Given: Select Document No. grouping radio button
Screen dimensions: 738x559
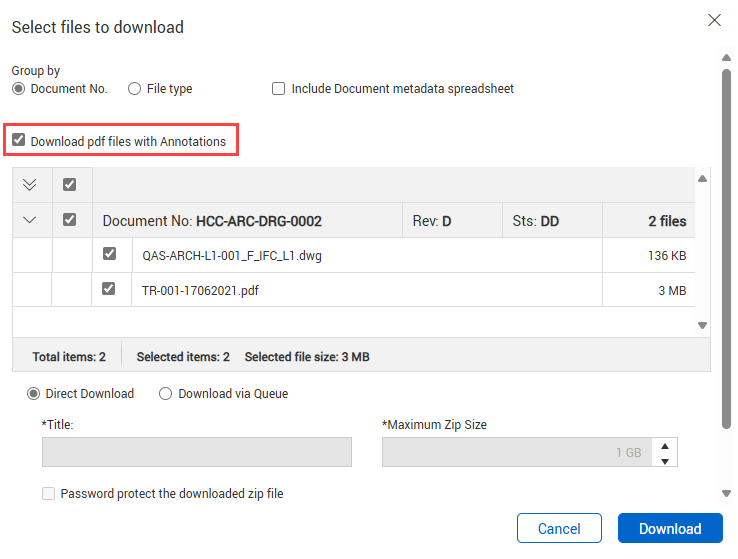Looking at the screenshot, I should point(19,89).
